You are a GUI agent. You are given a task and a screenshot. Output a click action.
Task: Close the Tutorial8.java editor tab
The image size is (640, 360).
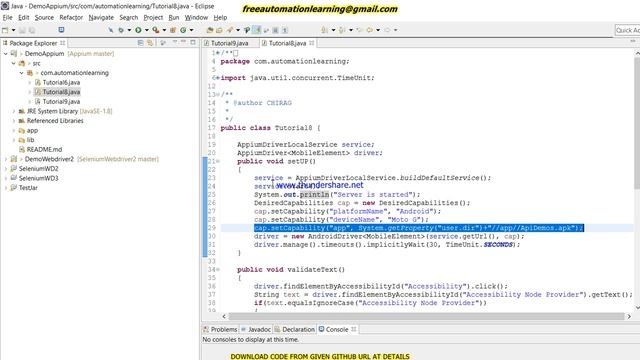point(312,43)
